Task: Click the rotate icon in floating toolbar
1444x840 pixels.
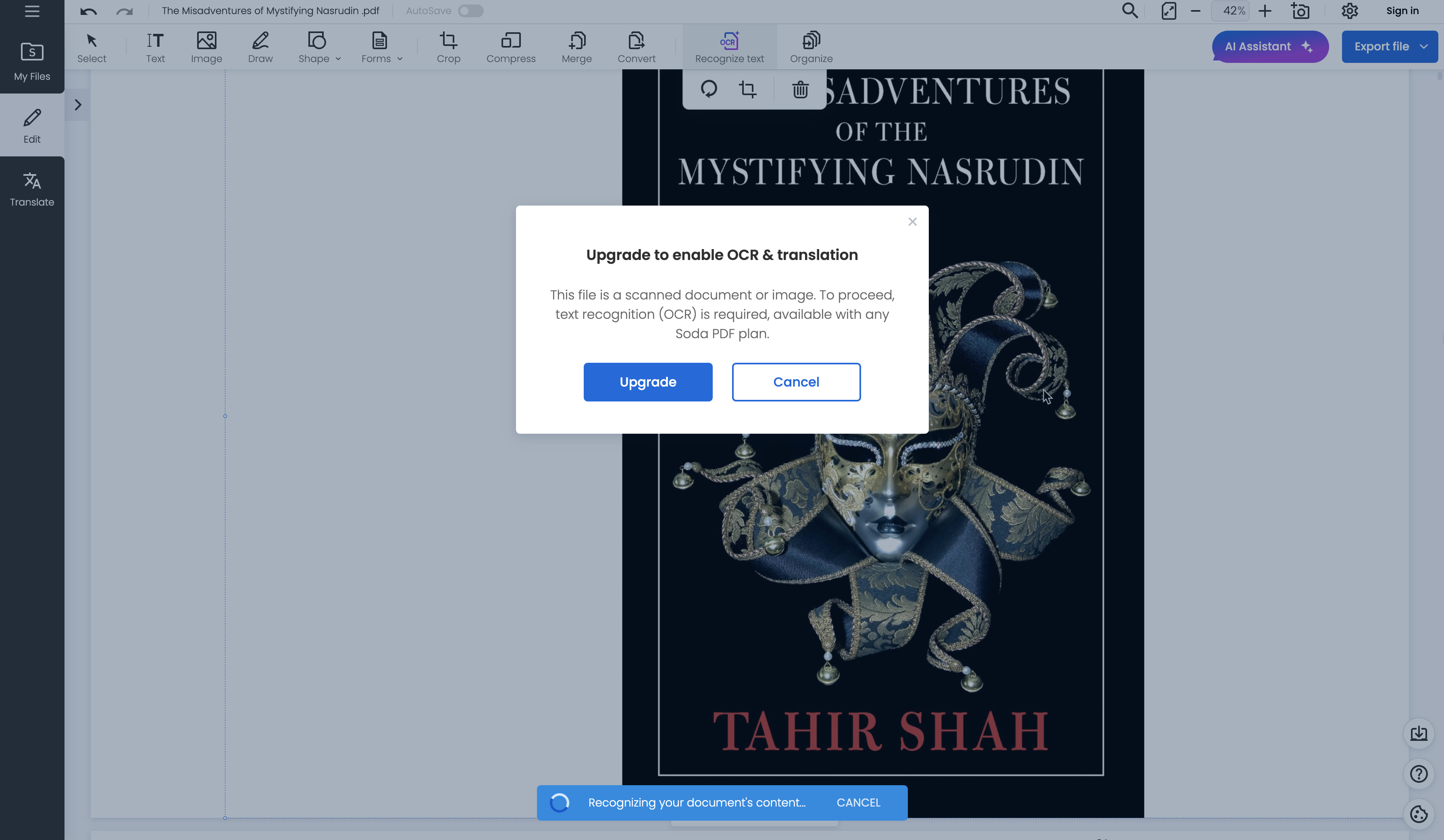Action: [x=709, y=89]
